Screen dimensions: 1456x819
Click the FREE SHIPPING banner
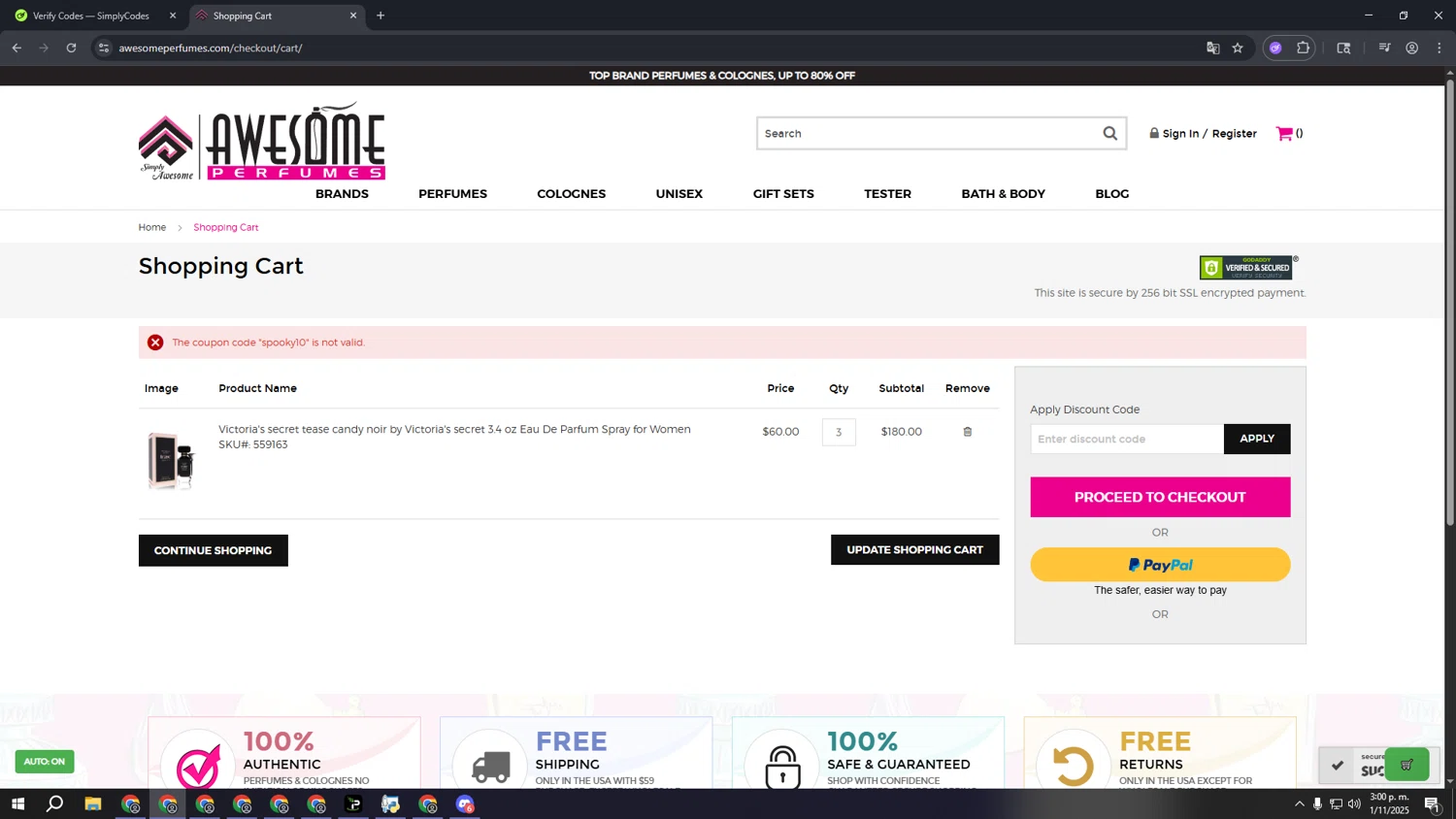click(x=577, y=753)
